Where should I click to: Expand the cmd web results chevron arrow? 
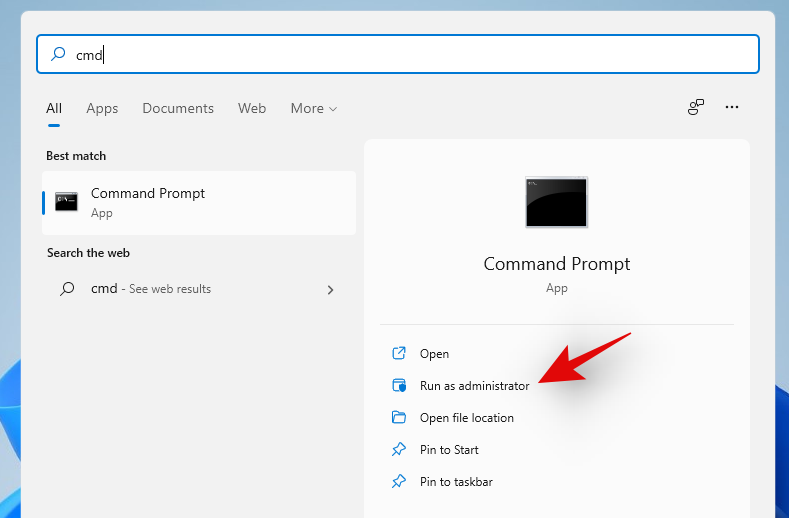[331, 290]
